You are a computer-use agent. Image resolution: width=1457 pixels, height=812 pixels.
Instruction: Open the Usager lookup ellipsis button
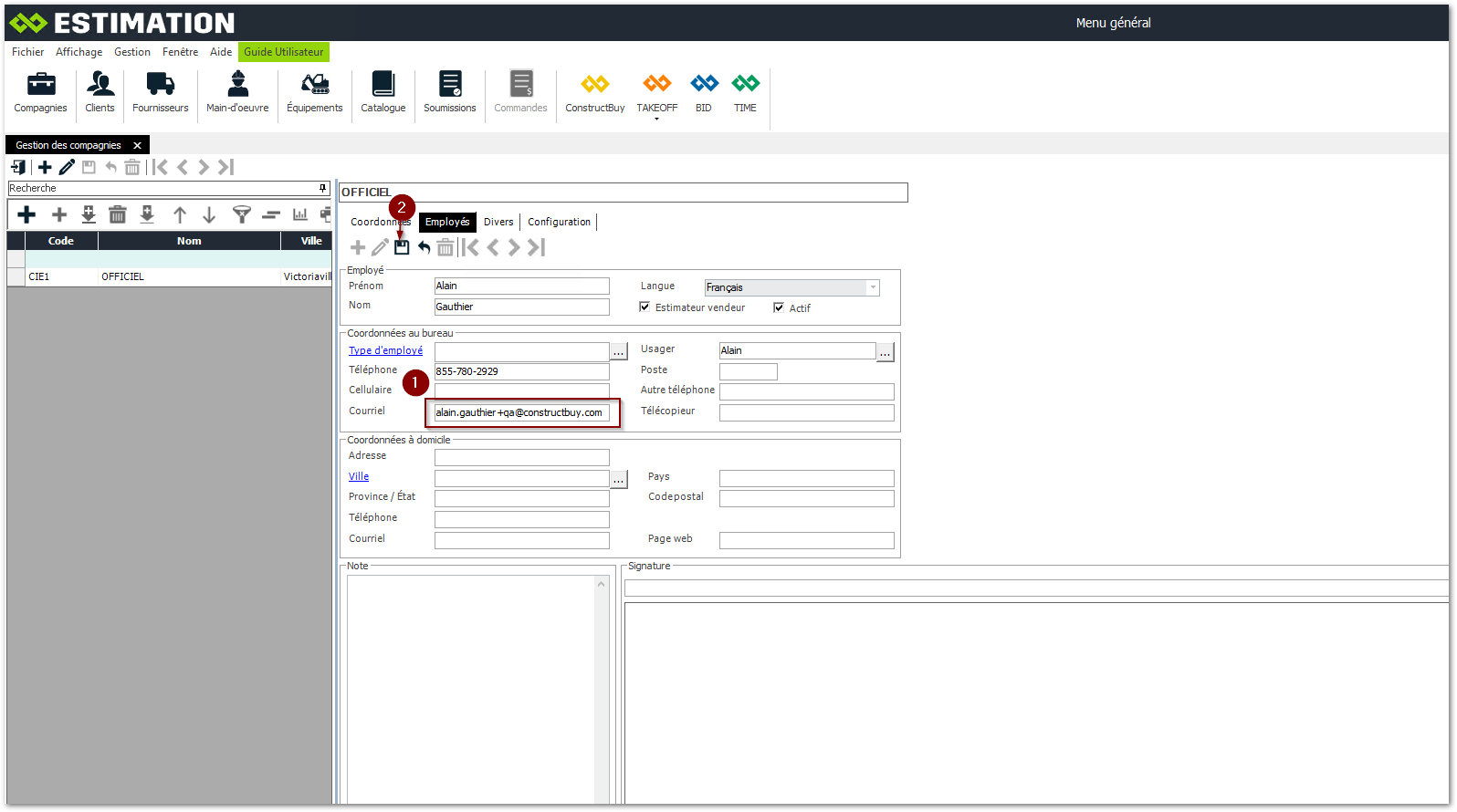tap(885, 351)
